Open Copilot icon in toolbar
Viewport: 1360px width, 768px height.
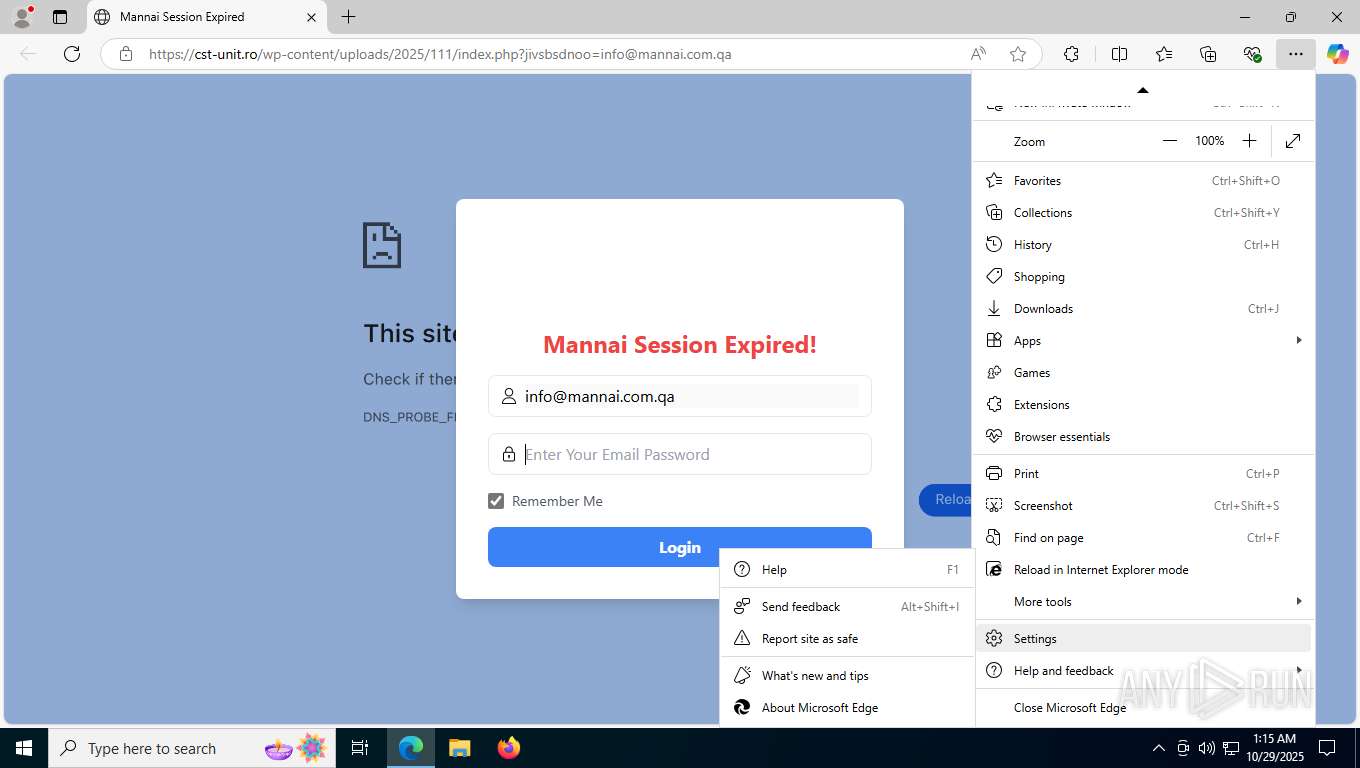1338,54
